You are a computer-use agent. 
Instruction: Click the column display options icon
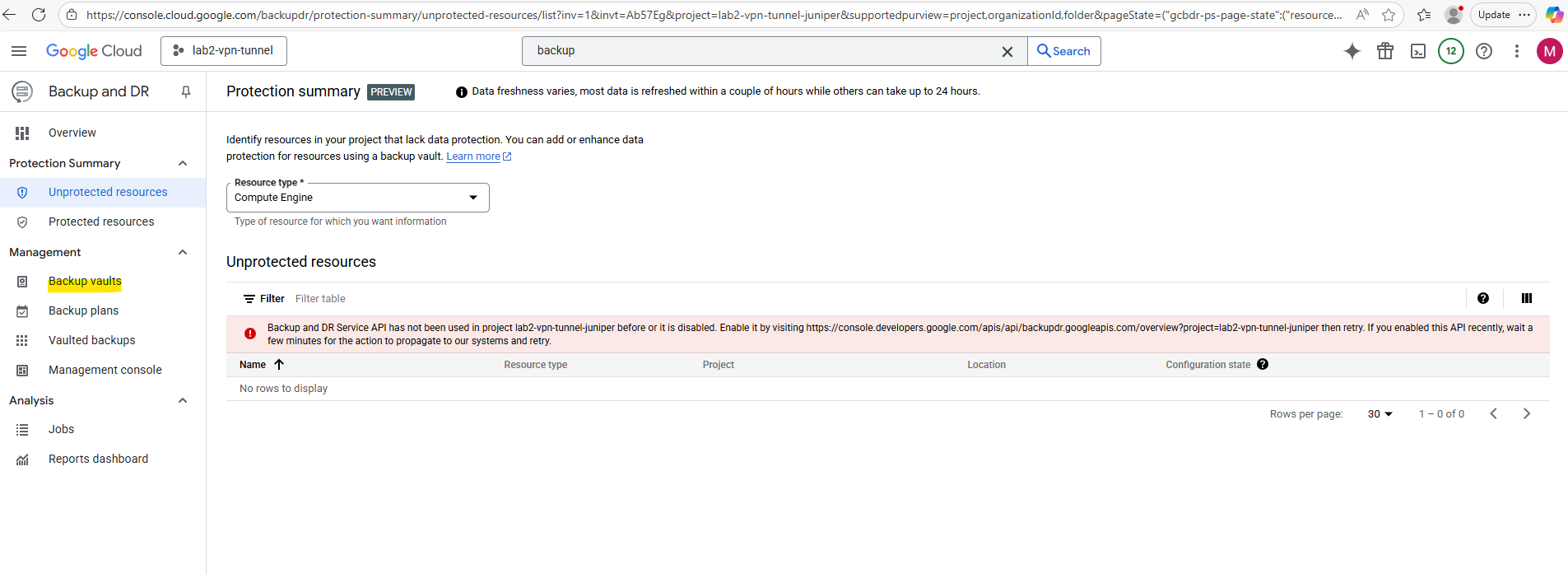(1526, 298)
